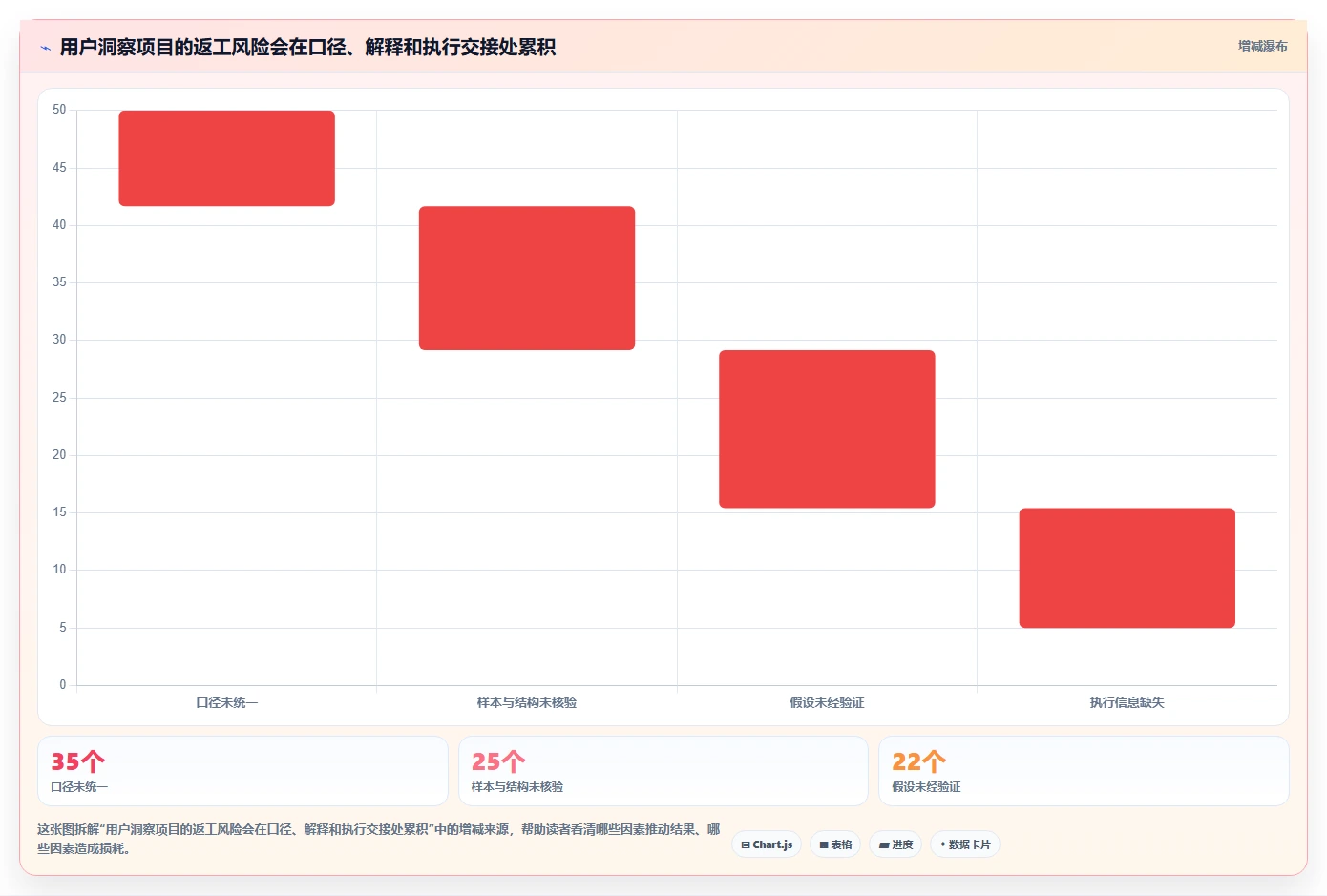Click the 假设未经验证 x-axis label
This screenshot has height=896, width=1327.
[827, 702]
